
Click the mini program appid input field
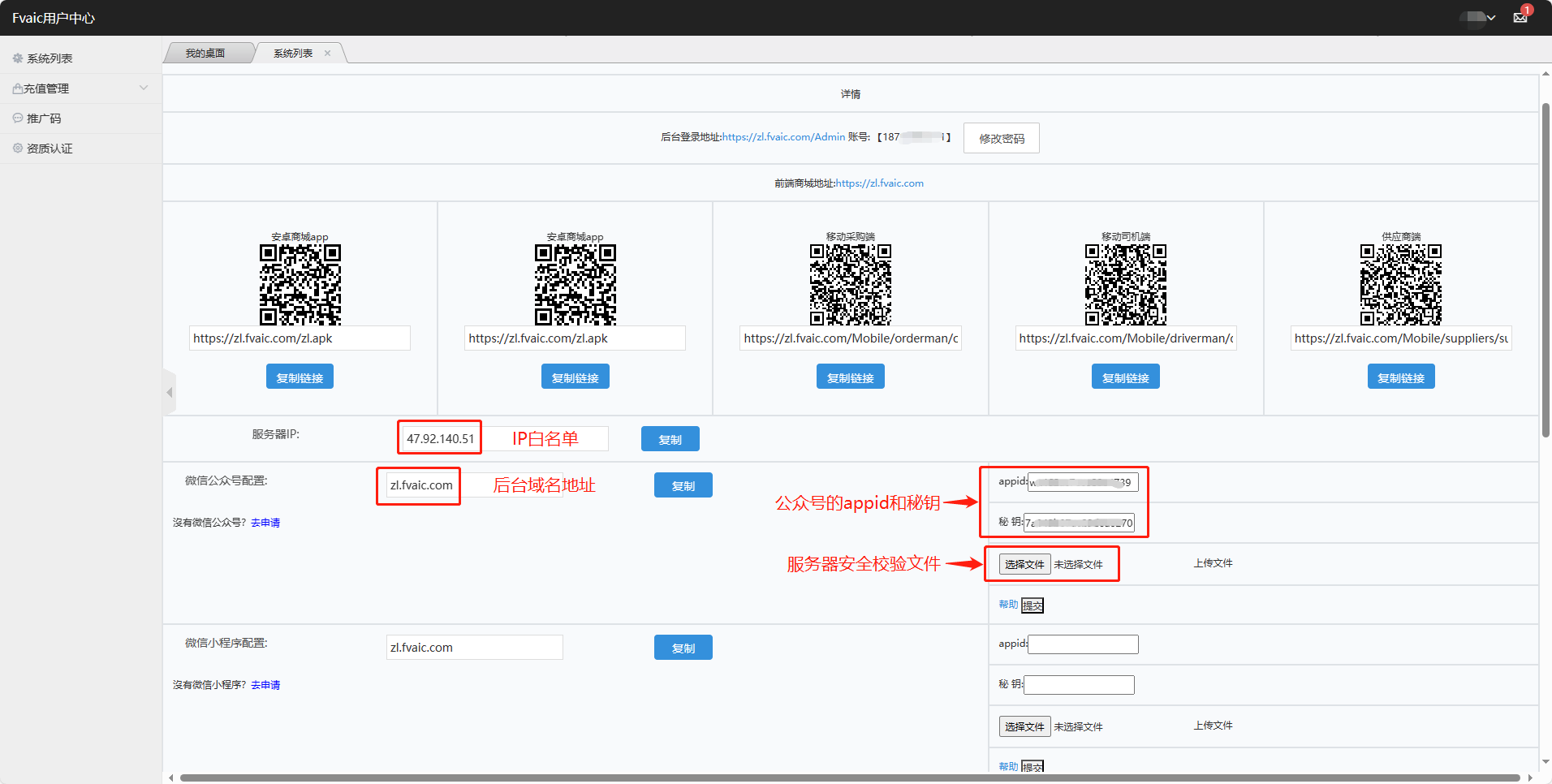[1083, 644]
